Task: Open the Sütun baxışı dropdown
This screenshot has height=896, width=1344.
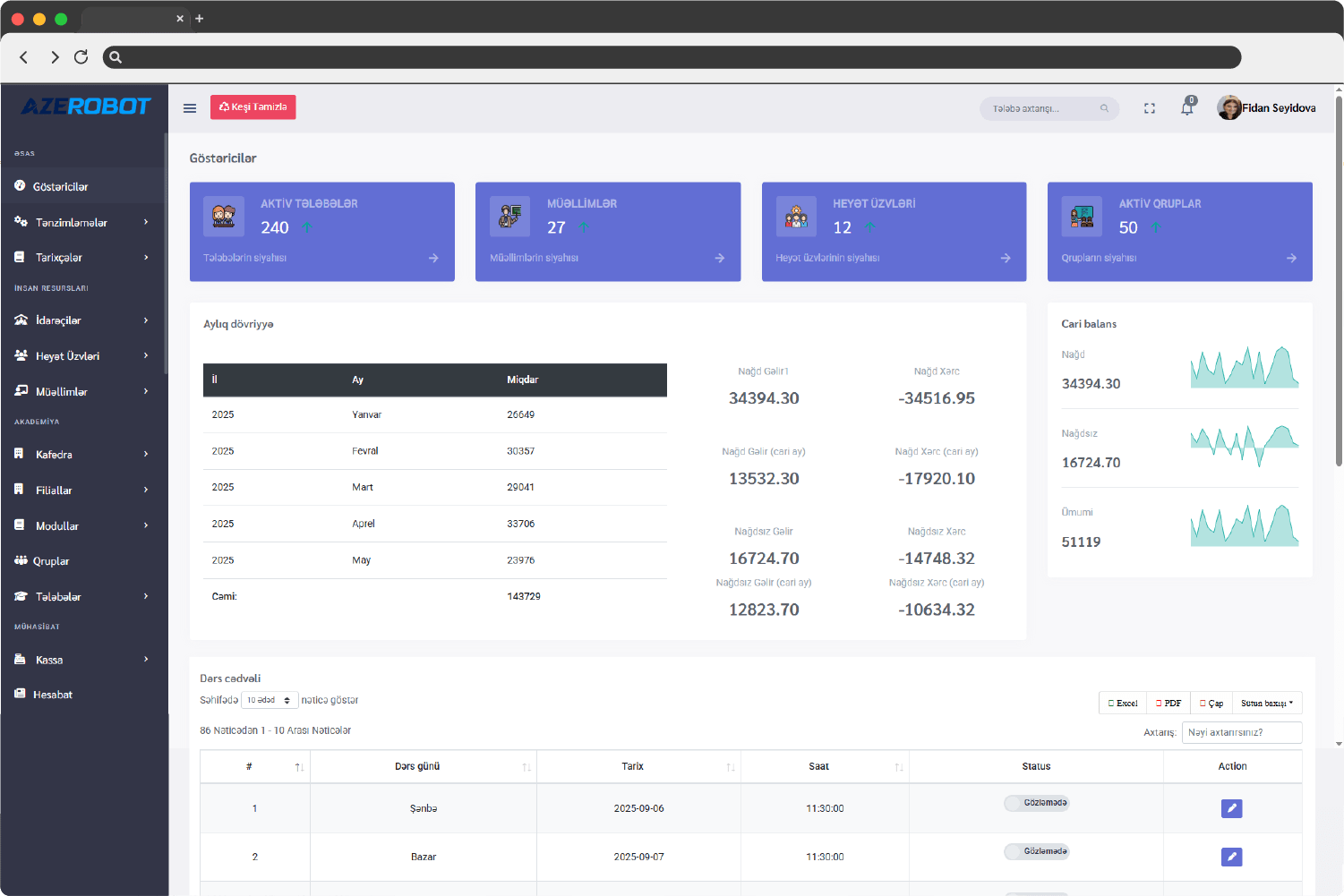Action: 1267,703
